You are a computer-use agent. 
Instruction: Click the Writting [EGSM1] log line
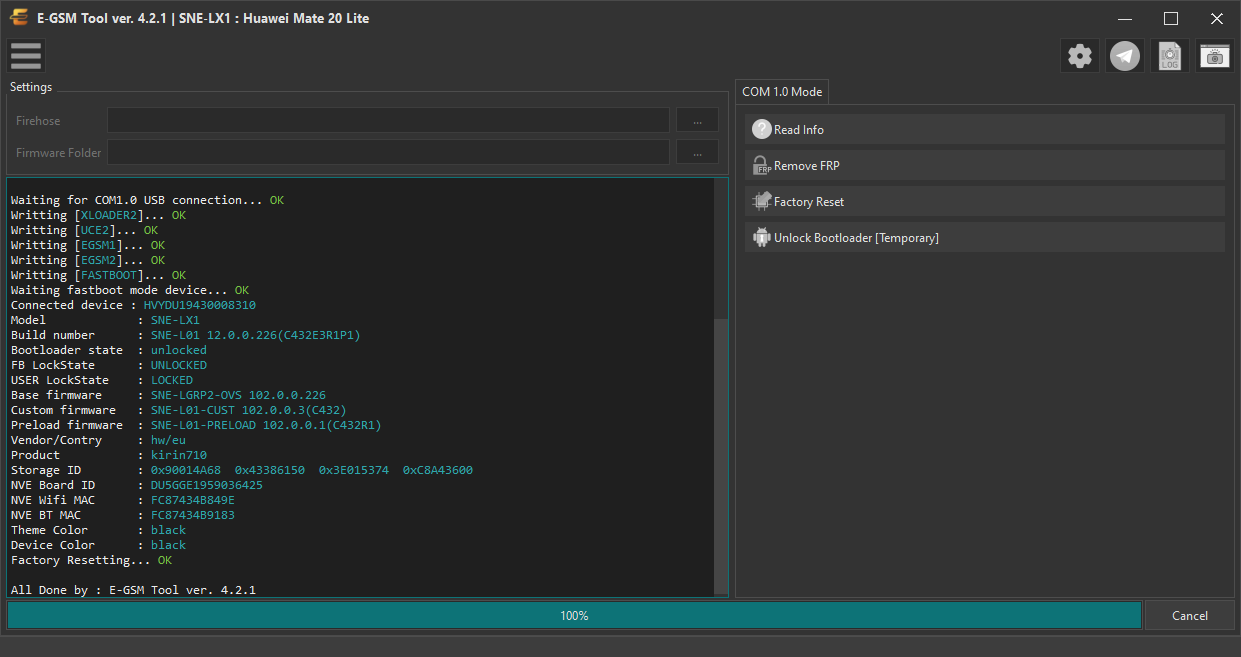[x=88, y=245]
